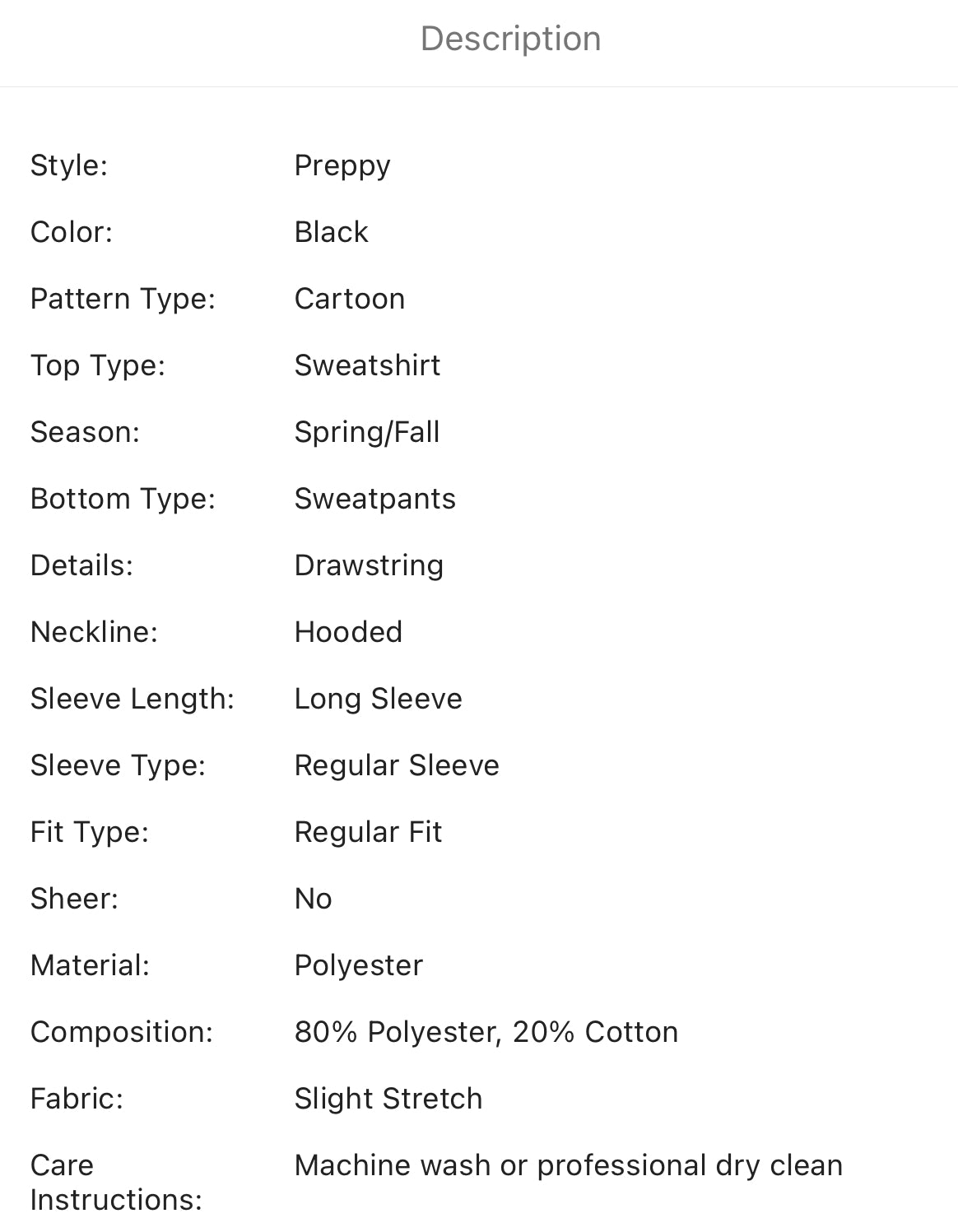Click the "Machine wash or professional dry clean" text

click(568, 1165)
